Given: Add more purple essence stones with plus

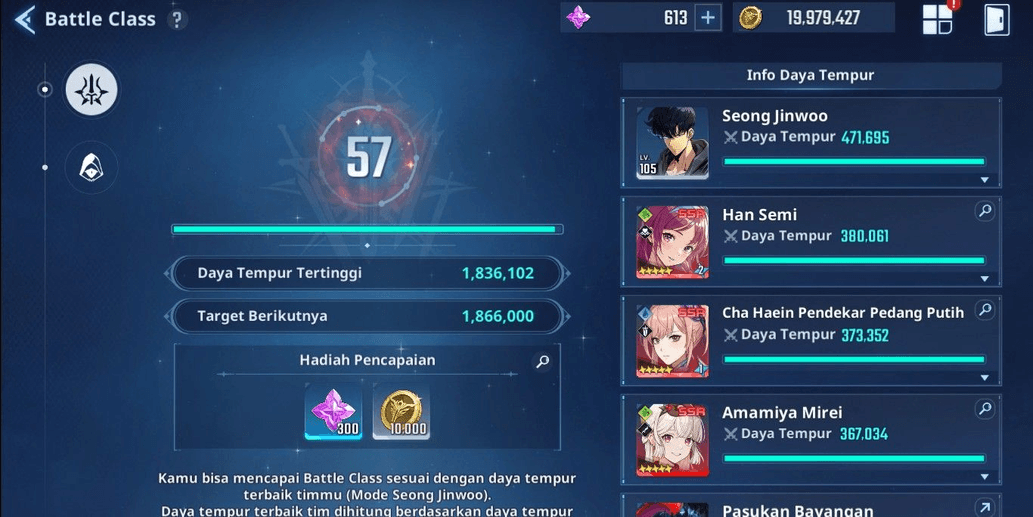Looking at the screenshot, I should [708, 18].
